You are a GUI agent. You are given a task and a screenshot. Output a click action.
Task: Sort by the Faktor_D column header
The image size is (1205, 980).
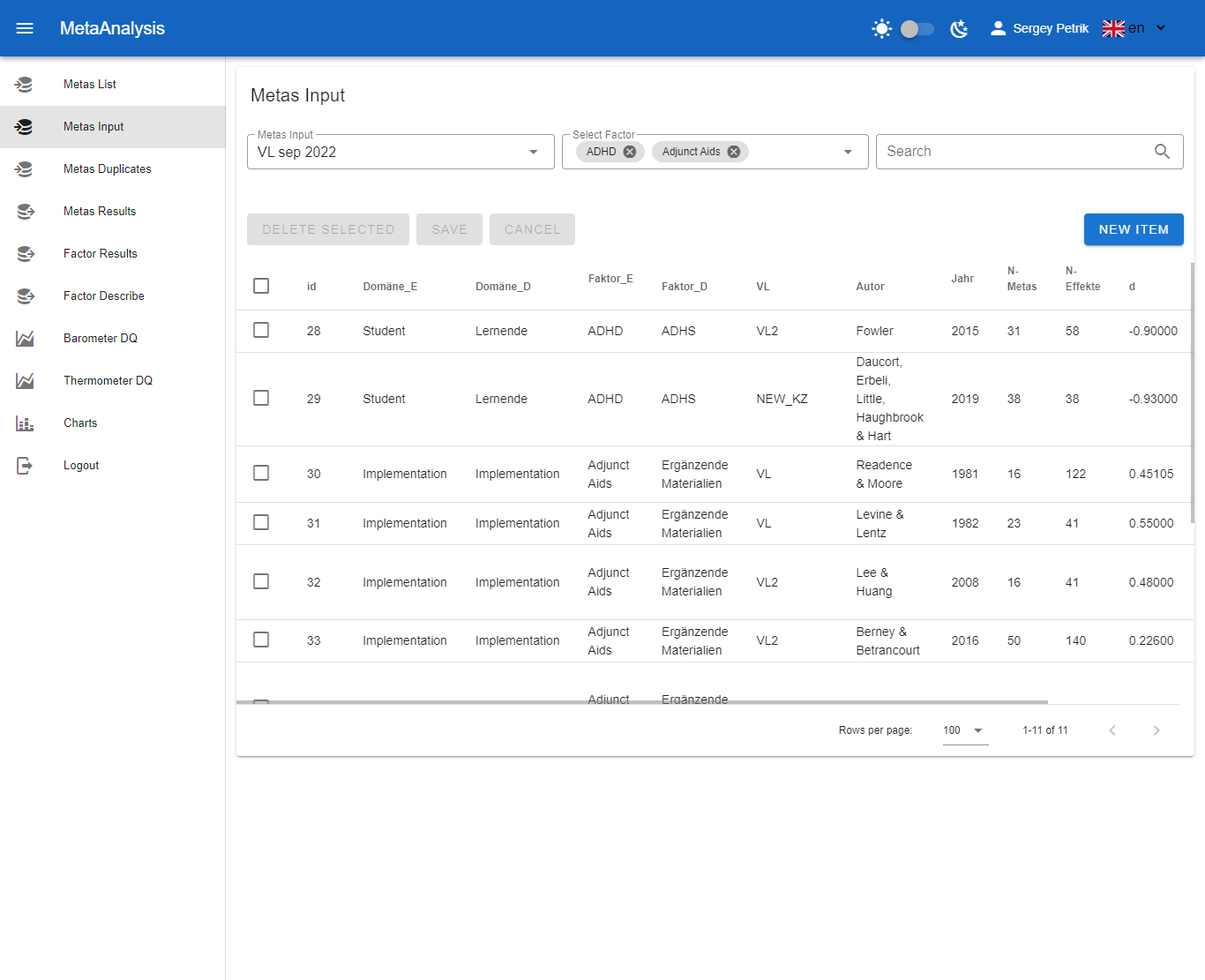coord(685,287)
